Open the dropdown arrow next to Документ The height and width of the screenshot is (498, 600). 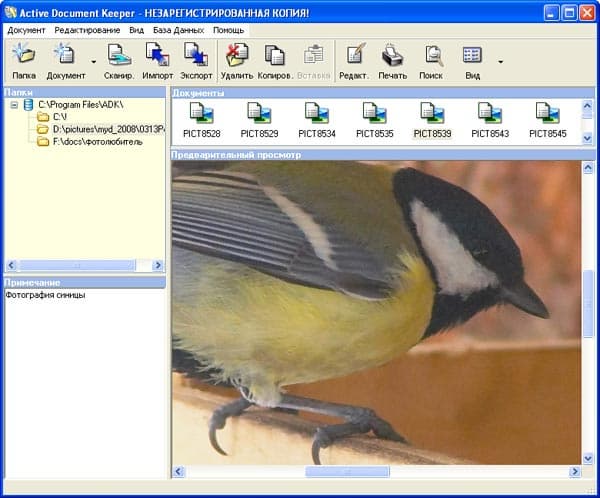click(93, 61)
